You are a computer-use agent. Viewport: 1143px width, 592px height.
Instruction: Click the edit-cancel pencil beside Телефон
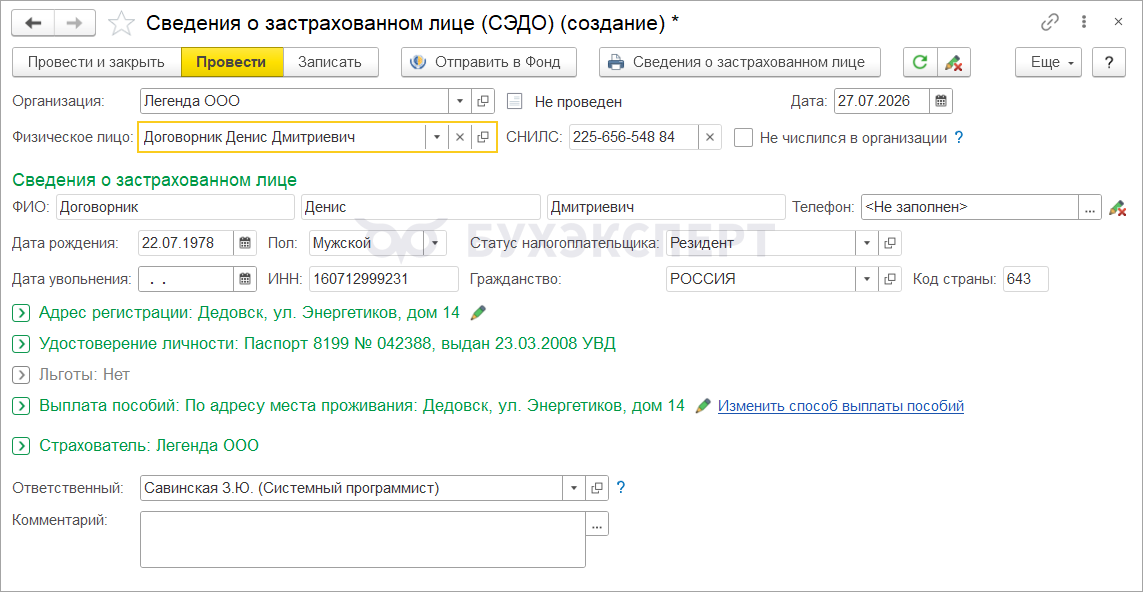pyautogui.click(x=1116, y=208)
